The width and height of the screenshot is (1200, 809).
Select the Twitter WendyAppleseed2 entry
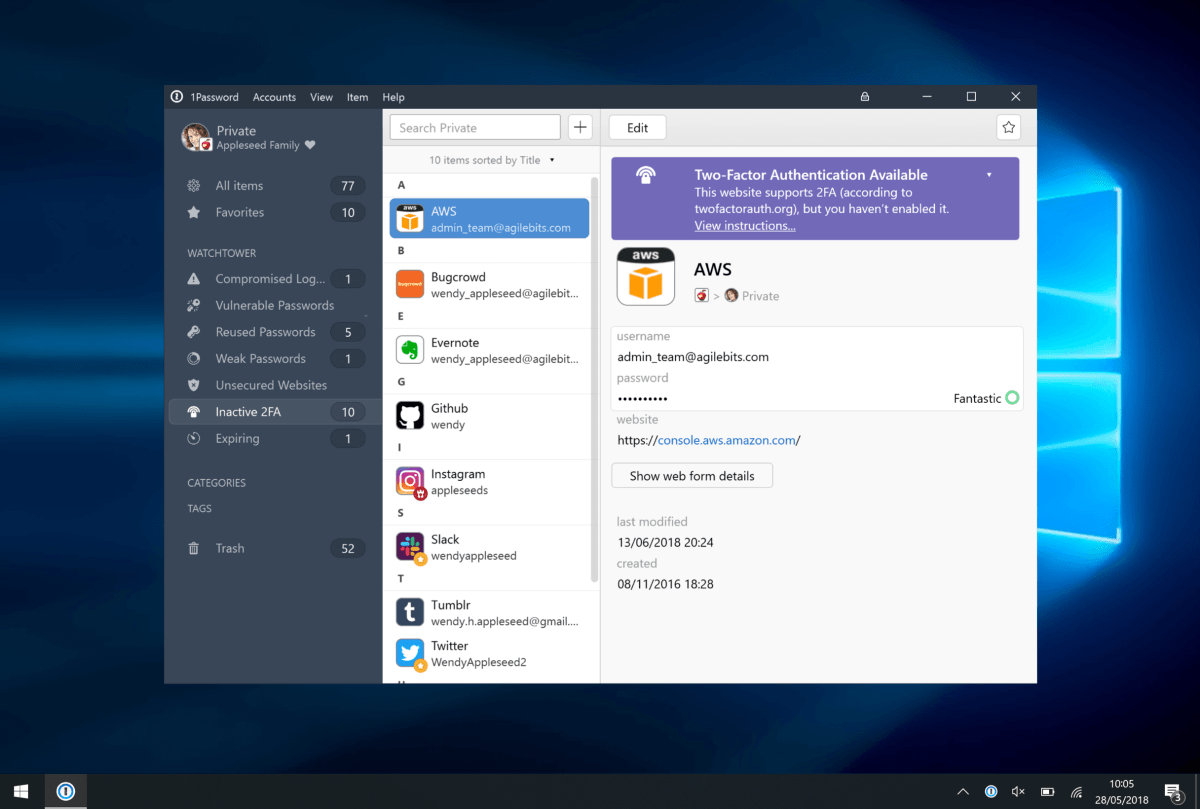tap(489, 654)
